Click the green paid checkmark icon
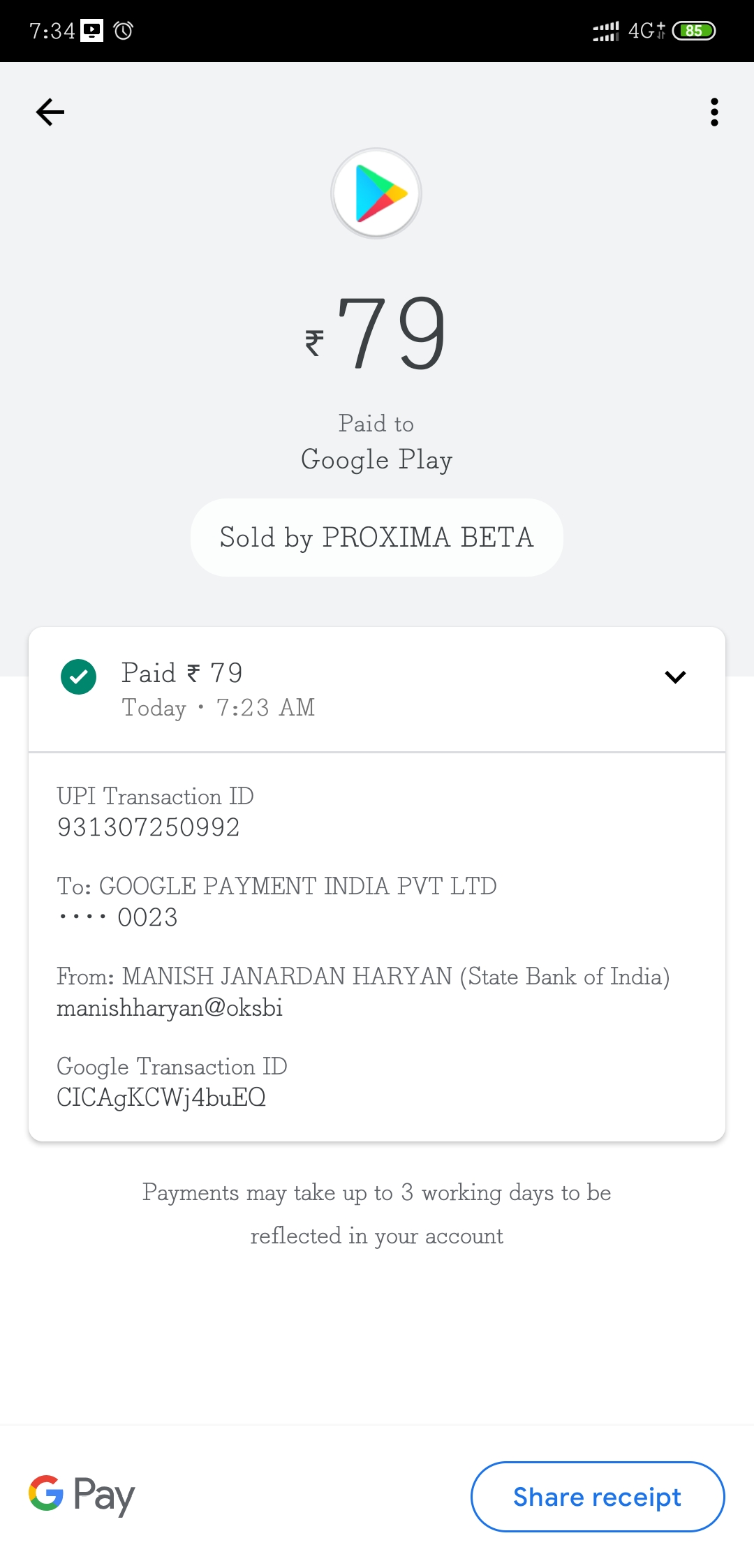This screenshot has height=1568, width=754. point(79,676)
